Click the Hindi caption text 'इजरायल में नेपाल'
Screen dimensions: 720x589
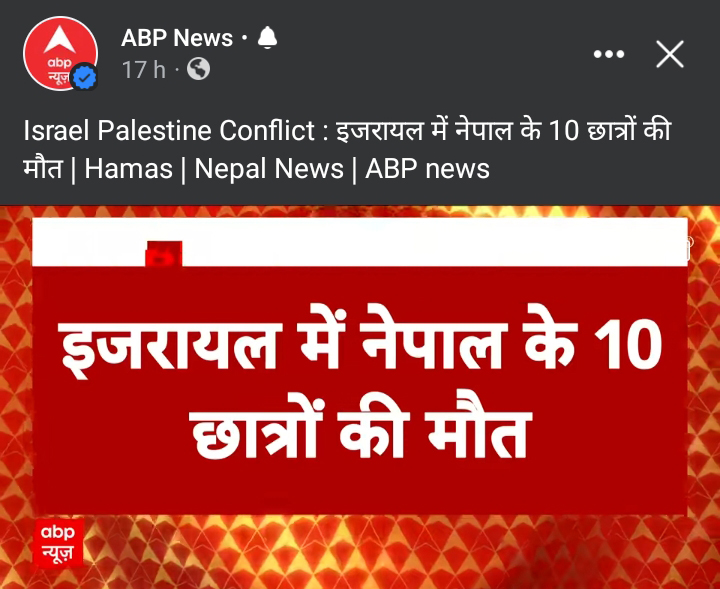tap(424, 130)
